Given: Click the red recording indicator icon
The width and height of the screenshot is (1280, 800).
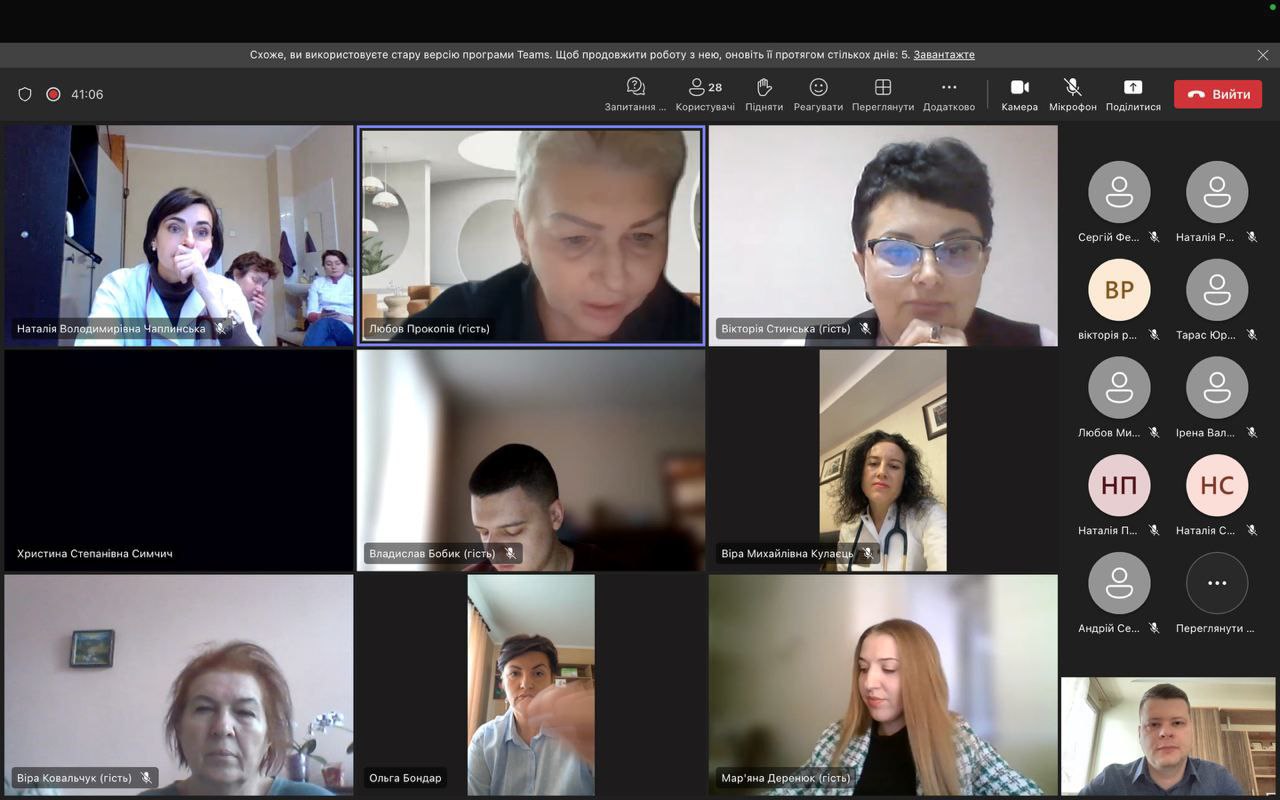Looking at the screenshot, I should [53, 94].
